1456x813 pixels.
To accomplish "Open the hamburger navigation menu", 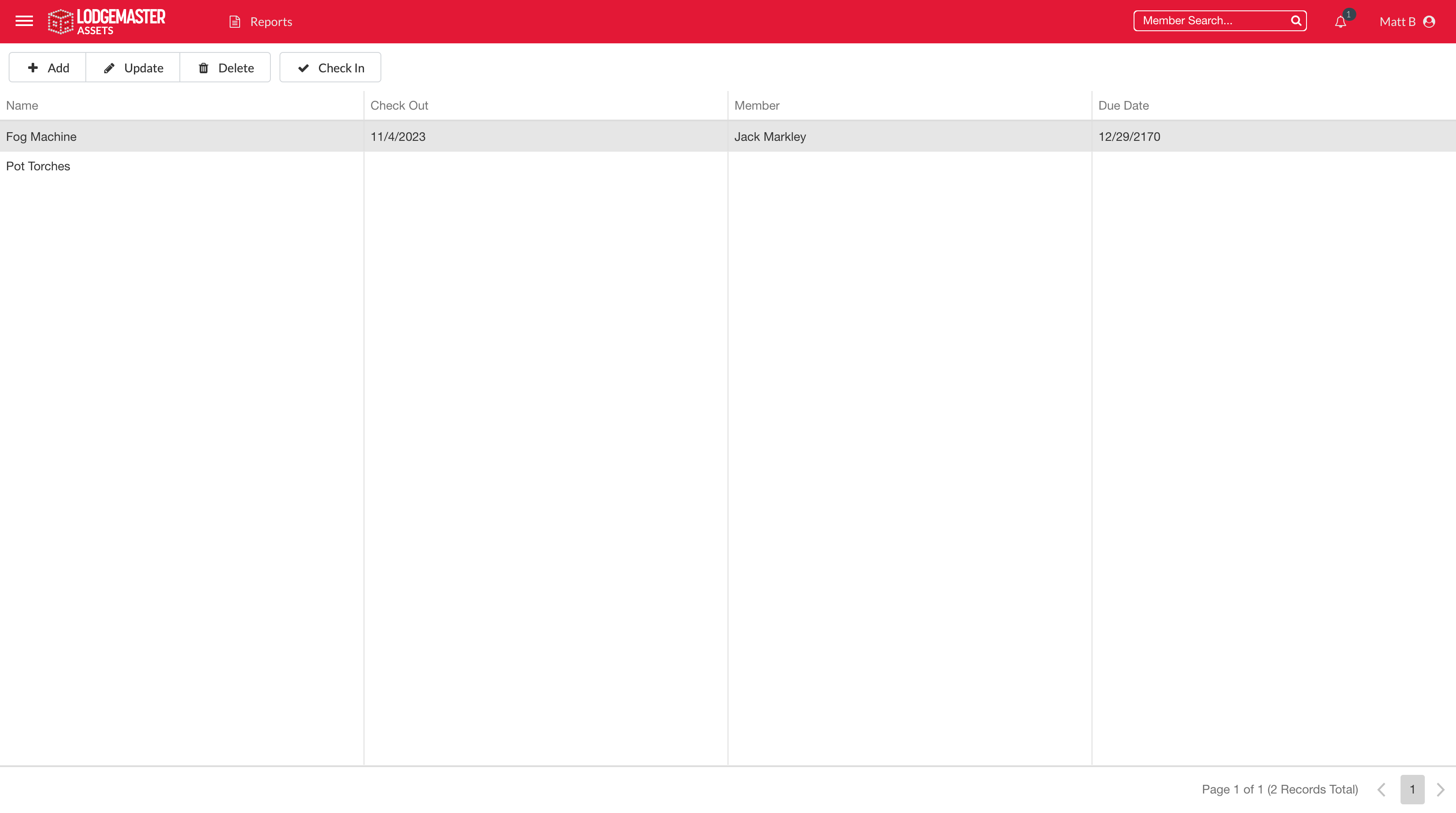I will (24, 22).
